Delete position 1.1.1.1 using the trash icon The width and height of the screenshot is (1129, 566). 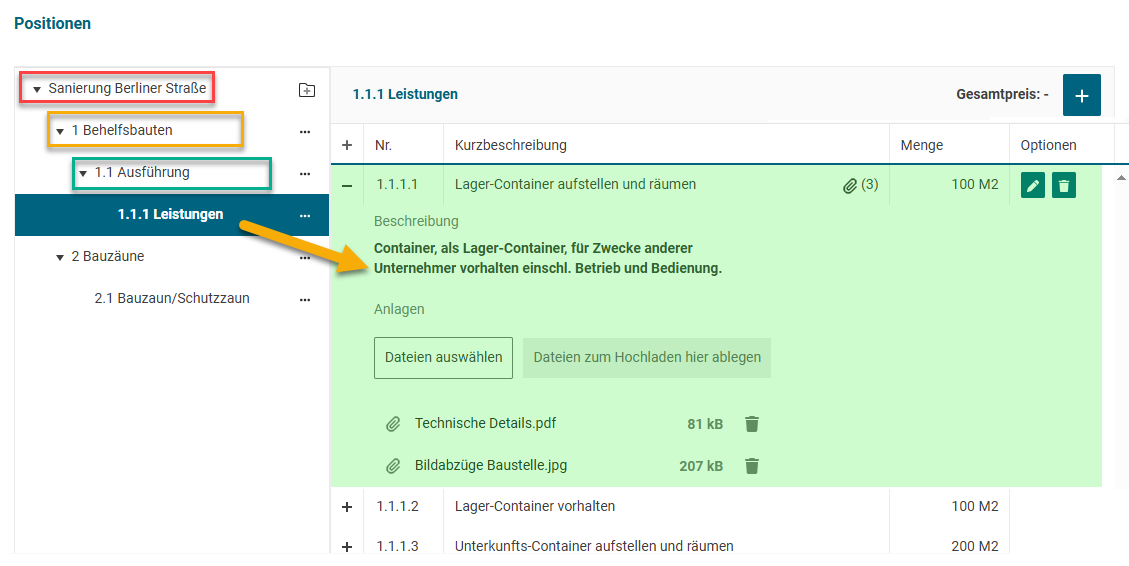(x=1064, y=185)
